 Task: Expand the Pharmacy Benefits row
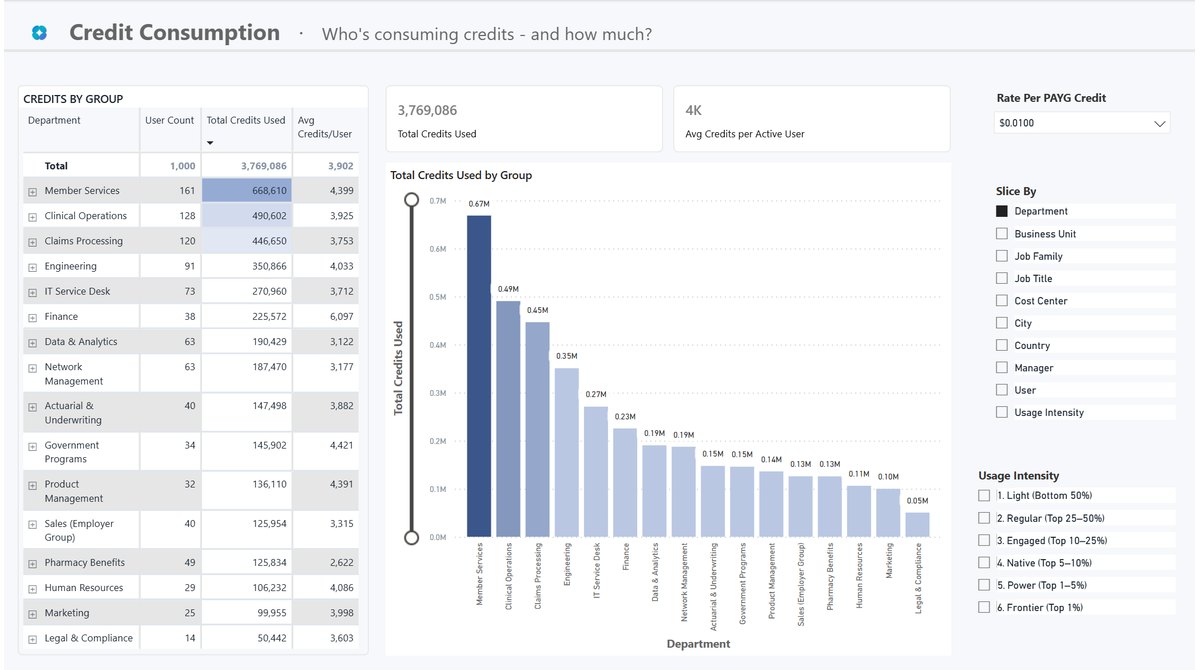point(32,563)
